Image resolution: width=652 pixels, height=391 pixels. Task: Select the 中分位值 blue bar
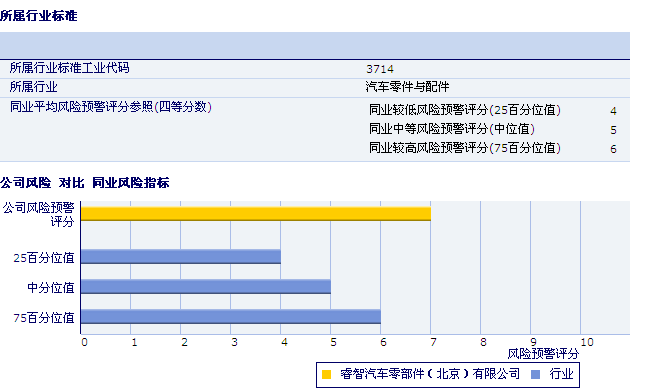tap(206, 287)
